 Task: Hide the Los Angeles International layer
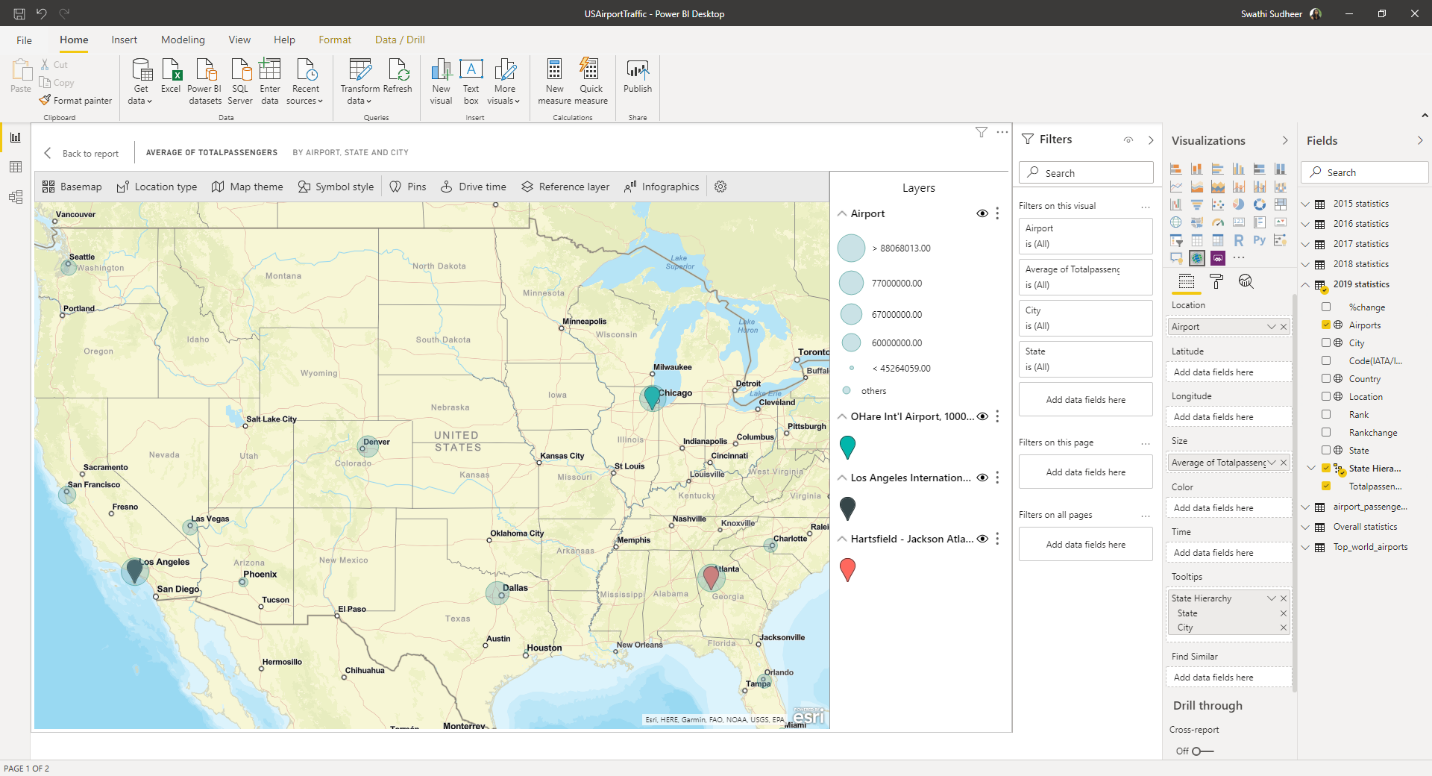(x=982, y=478)
